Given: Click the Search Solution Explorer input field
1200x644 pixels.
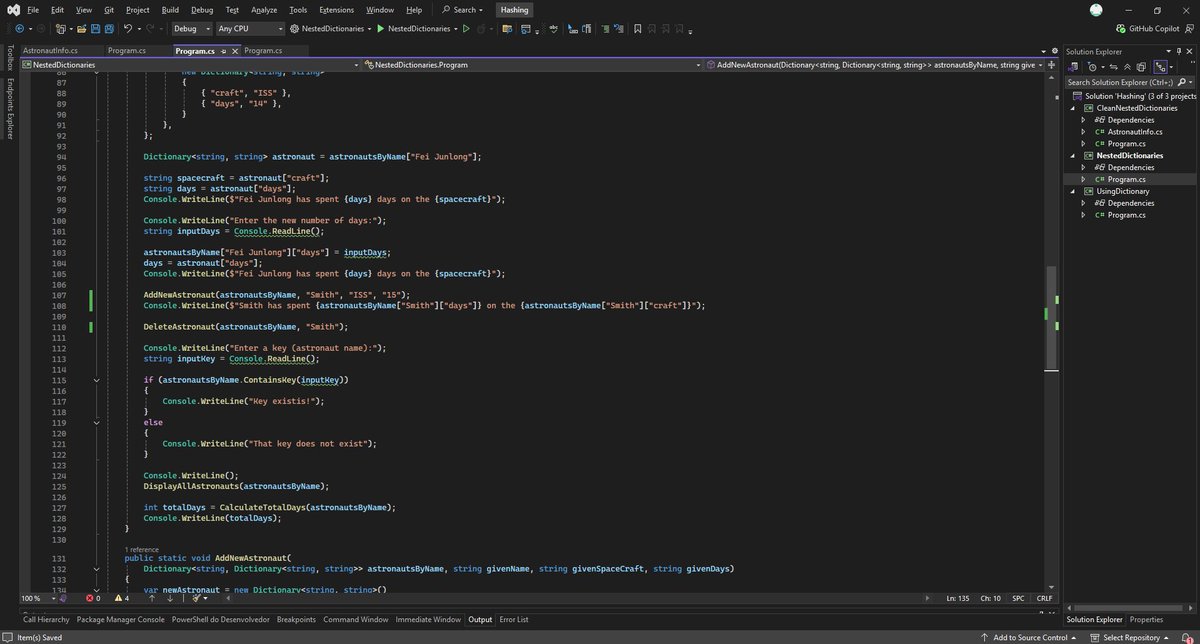Looking at the screenshot, I should click(1120, 82).
